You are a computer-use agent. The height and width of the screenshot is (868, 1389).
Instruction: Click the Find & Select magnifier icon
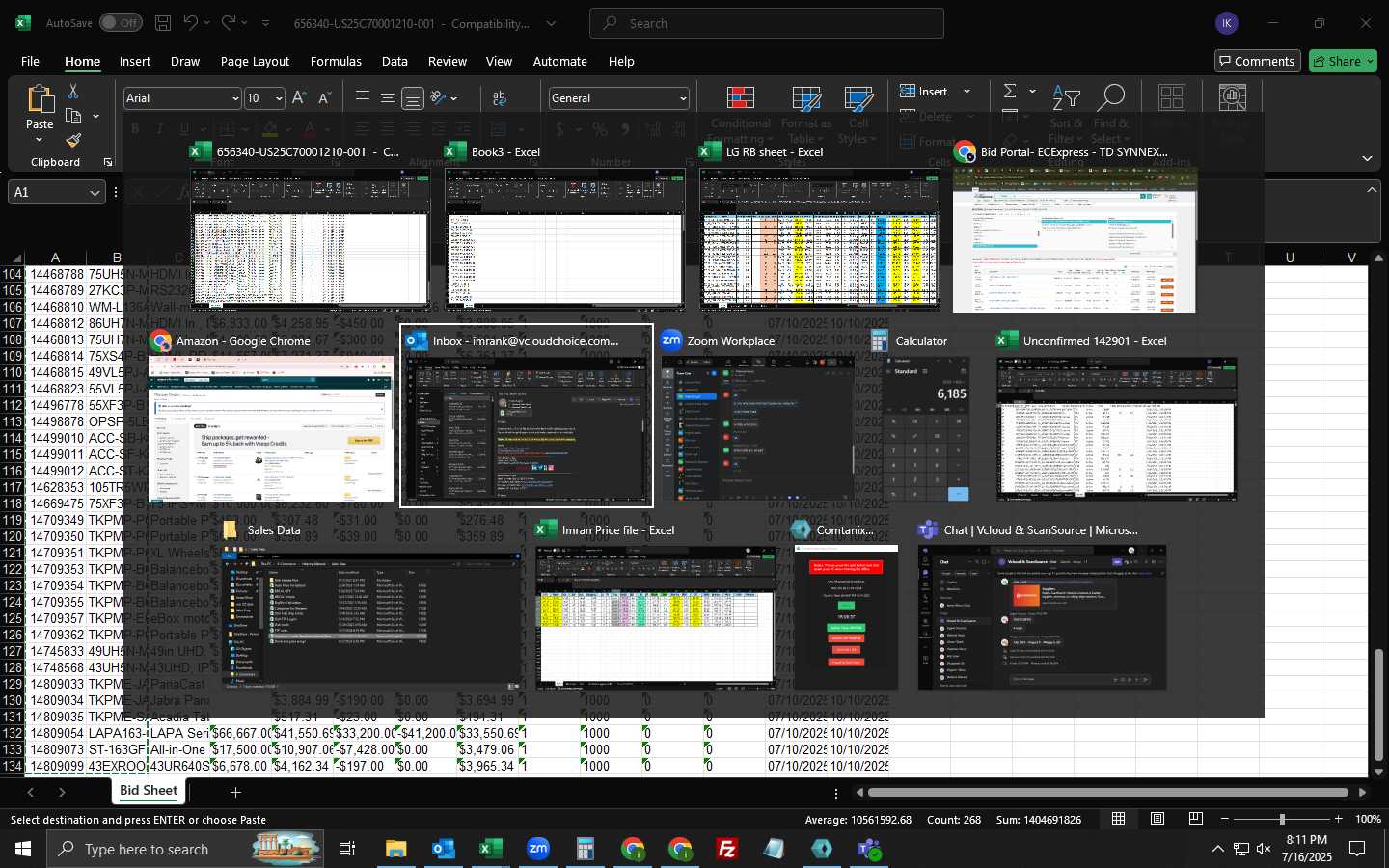pyautogui.click(x=1111, y=97)
